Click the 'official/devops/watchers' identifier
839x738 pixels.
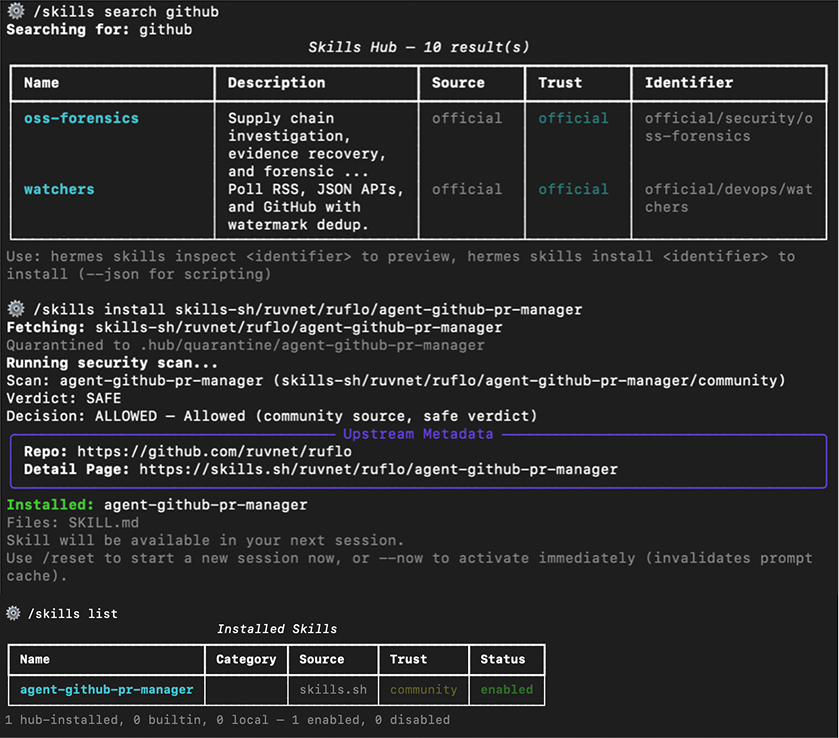(728, 198)
